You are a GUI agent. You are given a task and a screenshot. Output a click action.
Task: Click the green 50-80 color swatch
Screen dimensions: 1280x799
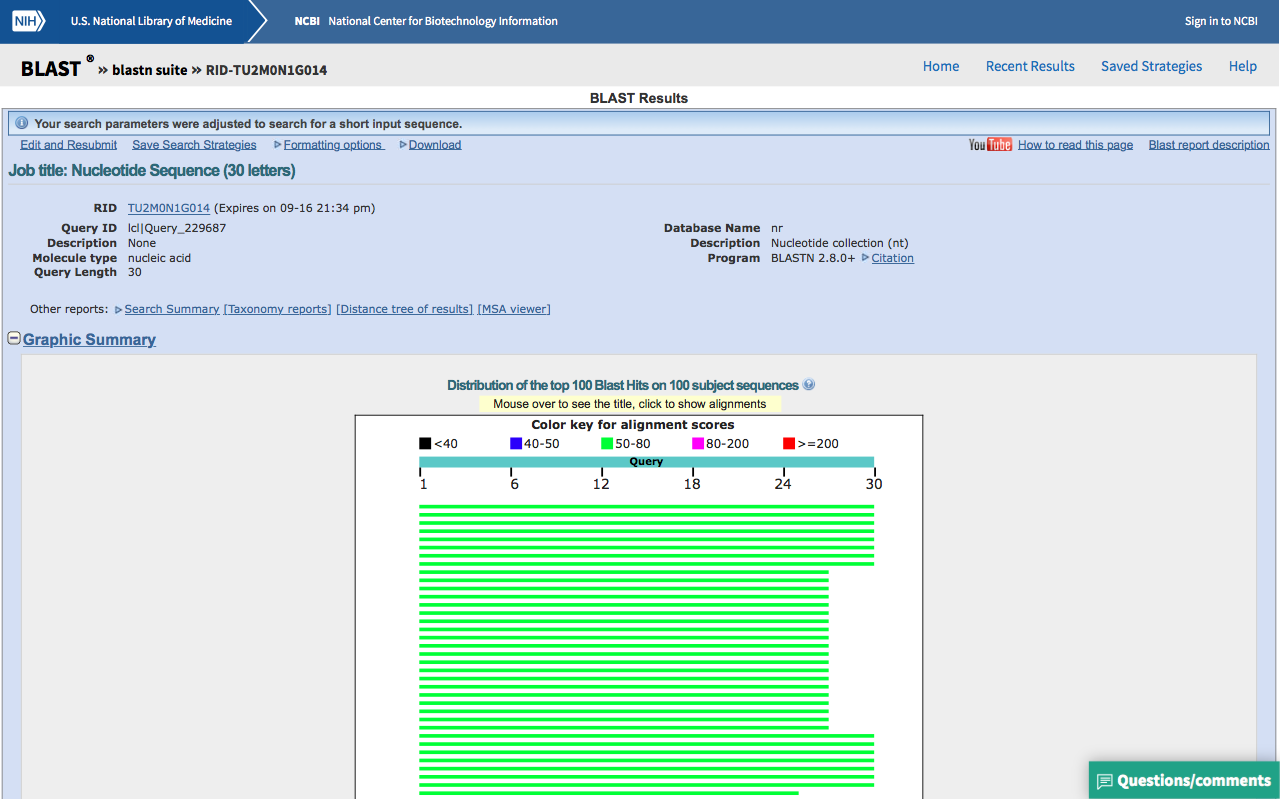point(607,443)
